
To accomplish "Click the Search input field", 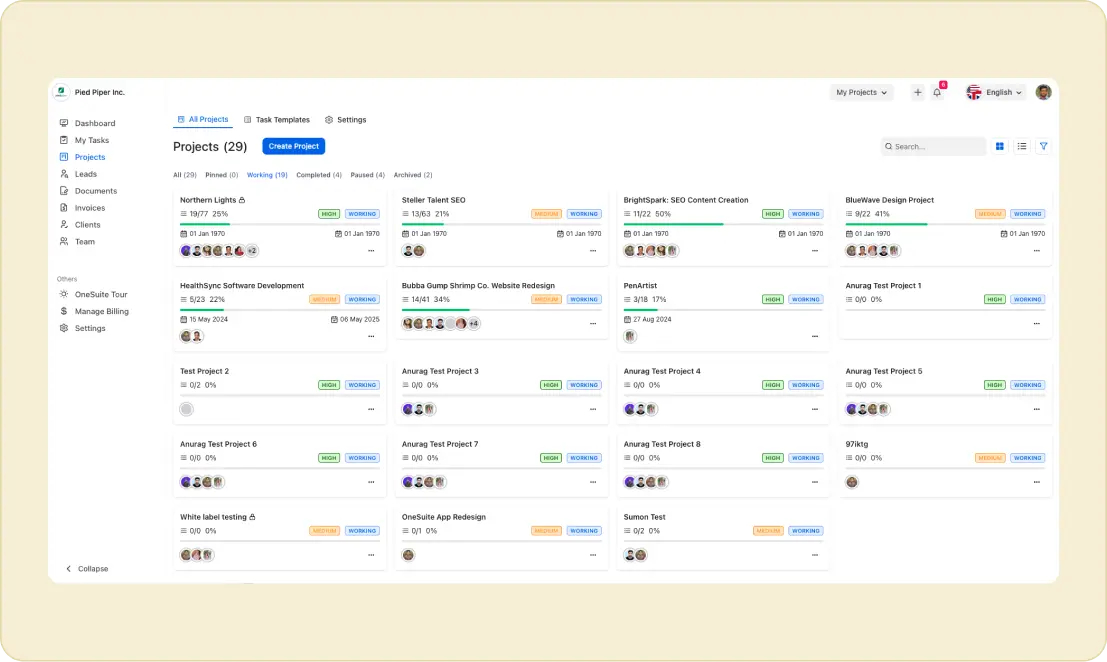I will pyautogui.click(x=933, y=147).
